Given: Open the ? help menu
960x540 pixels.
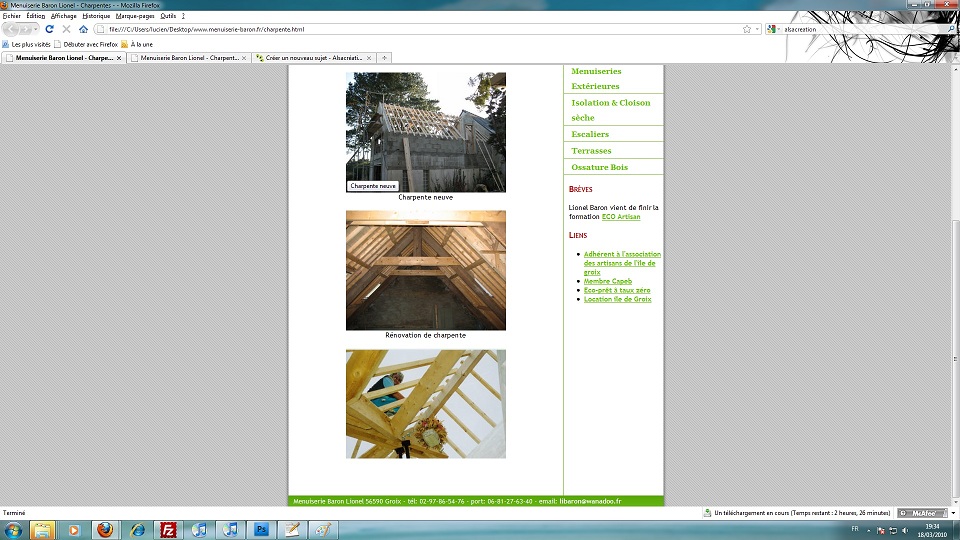Looking at the screenshot, I should click(x=183, y=16).
